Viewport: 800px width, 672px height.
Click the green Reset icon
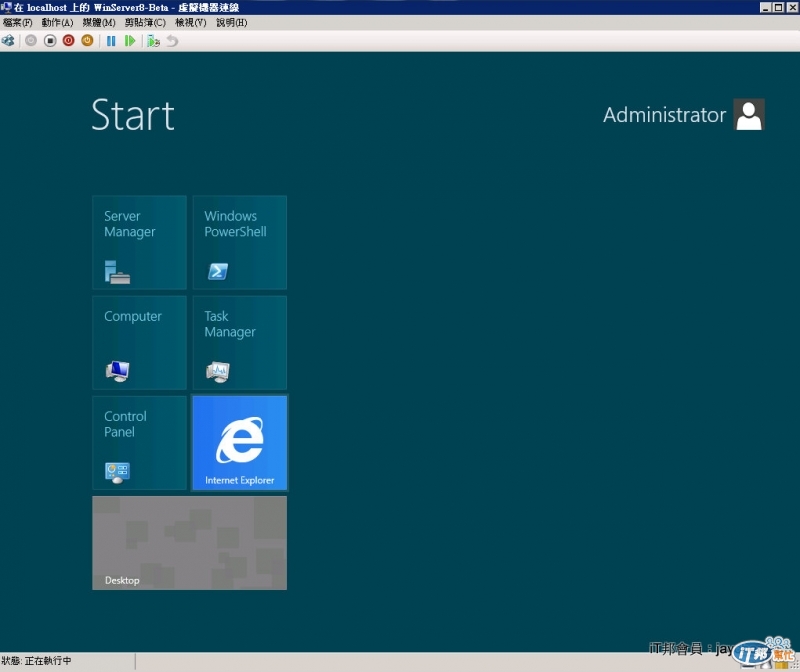[130, 41]
